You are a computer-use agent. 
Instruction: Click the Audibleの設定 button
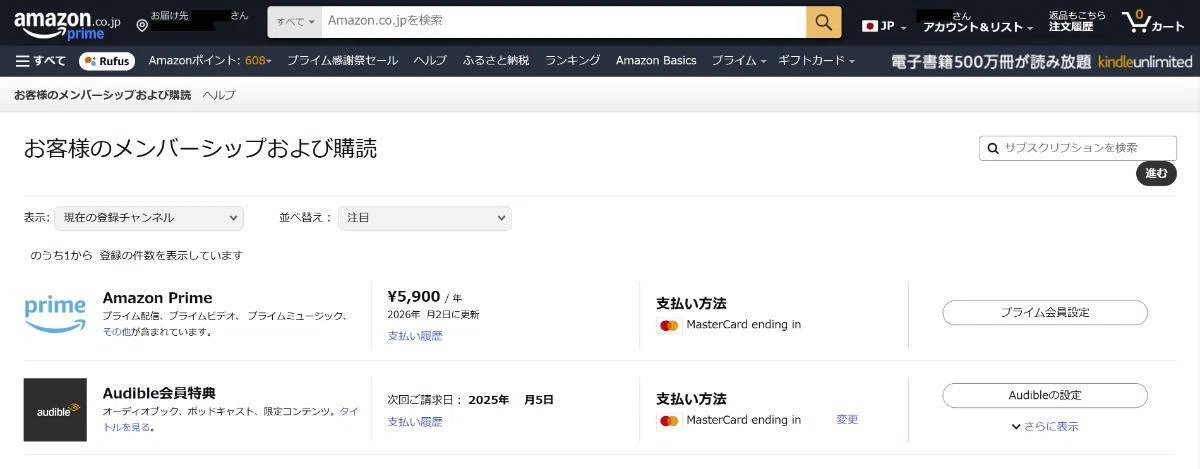pos(1045,395)
